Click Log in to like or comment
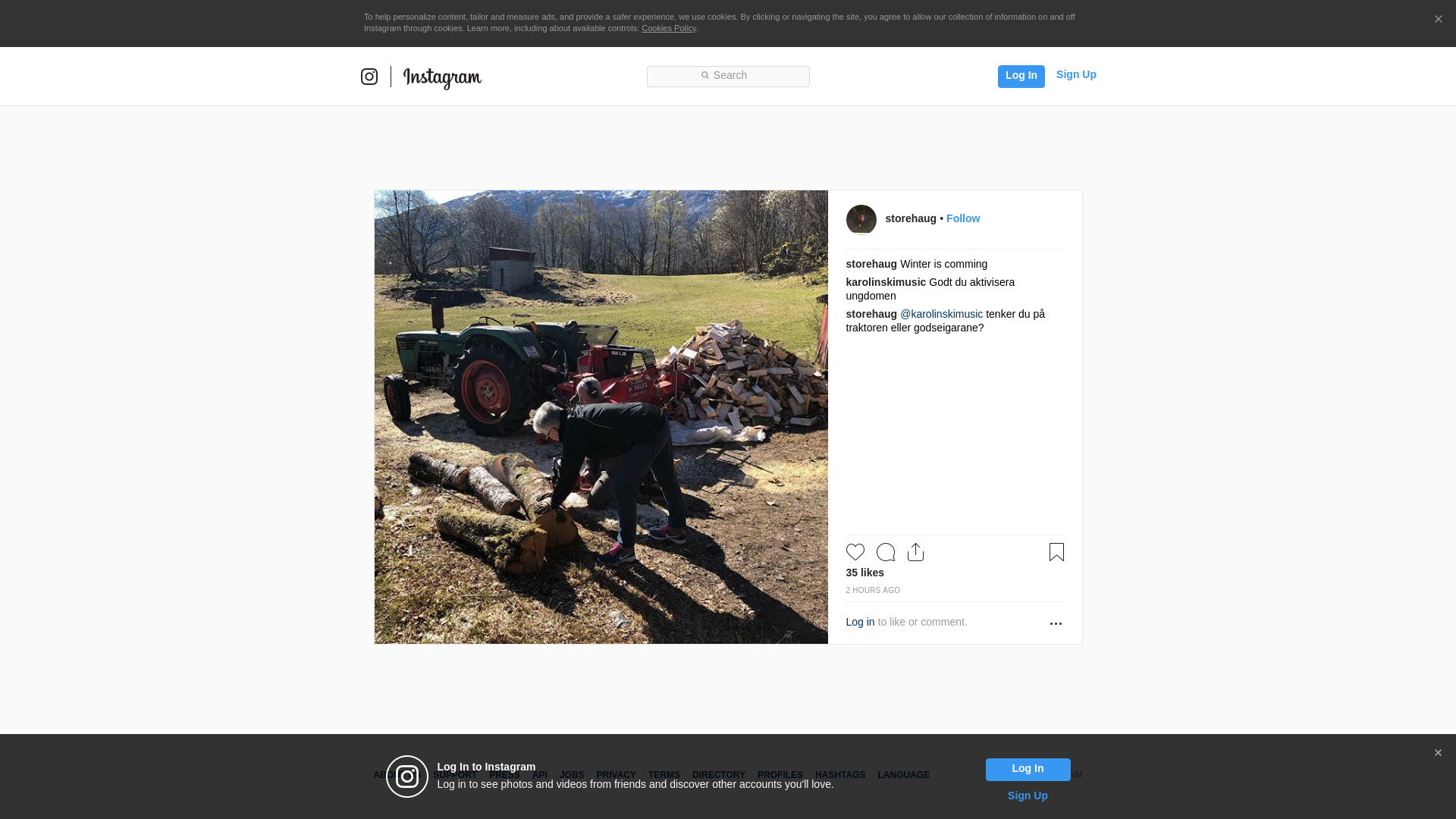 pos(860,622)
